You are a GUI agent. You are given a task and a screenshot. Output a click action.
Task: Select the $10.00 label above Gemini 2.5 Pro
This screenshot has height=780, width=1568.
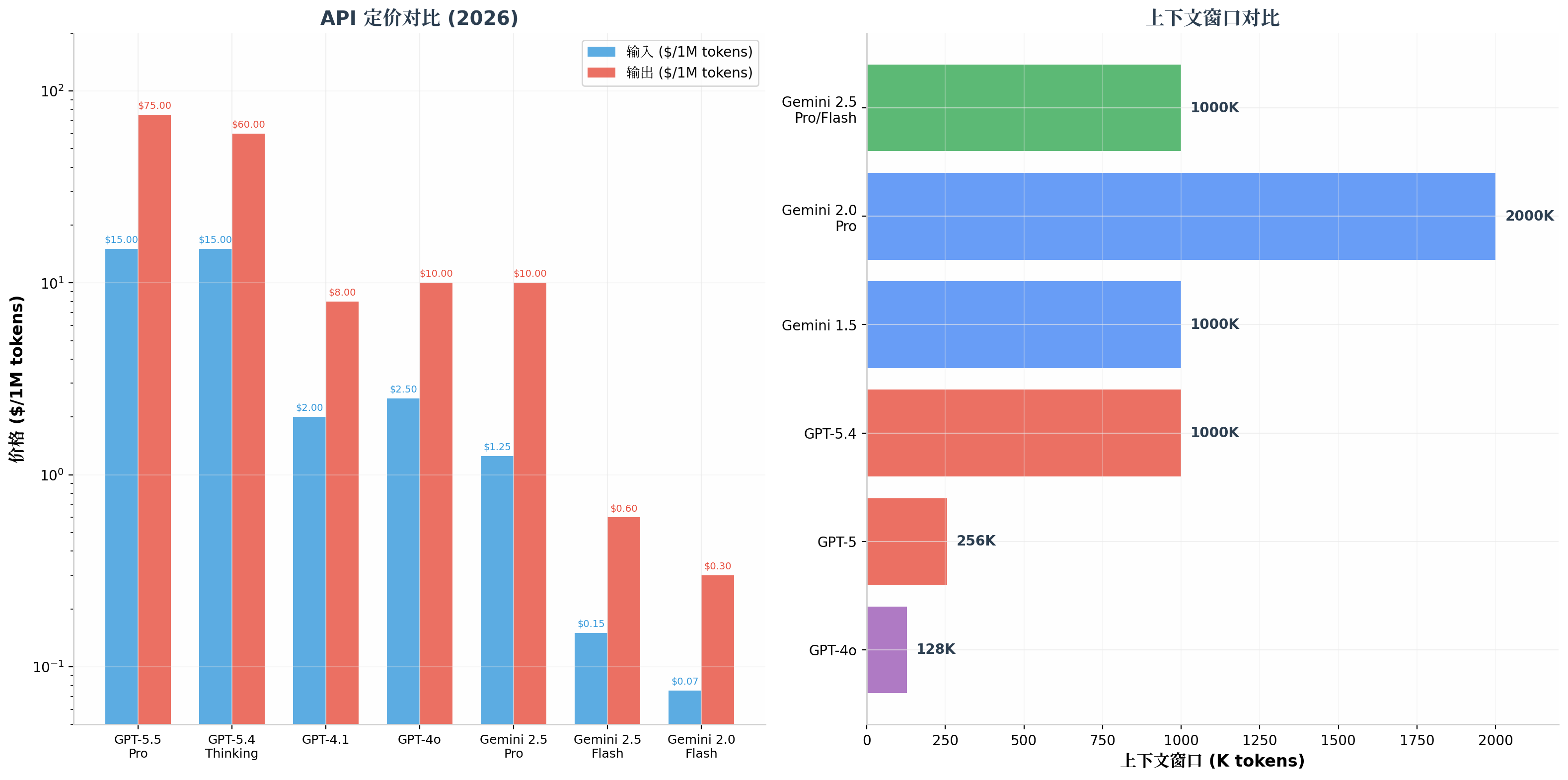click(x=529, y=273)
